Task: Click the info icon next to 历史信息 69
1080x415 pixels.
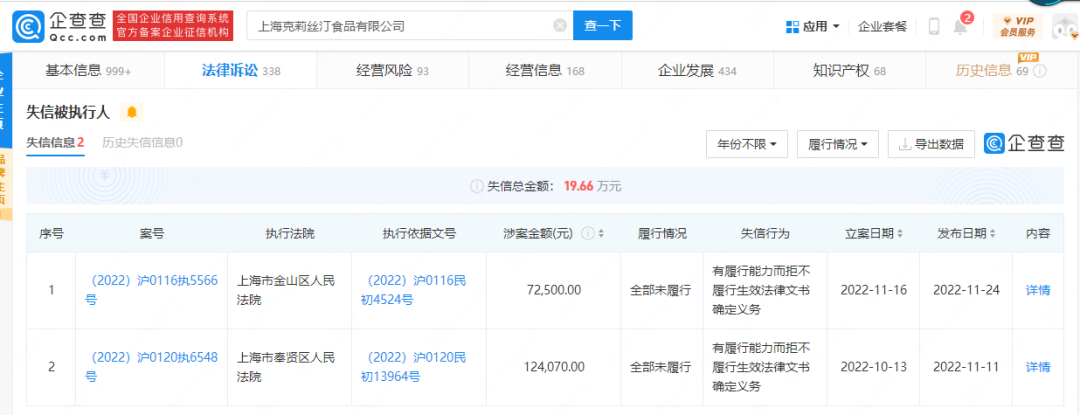Action: pyautogui.click(x=1040, y=71)
